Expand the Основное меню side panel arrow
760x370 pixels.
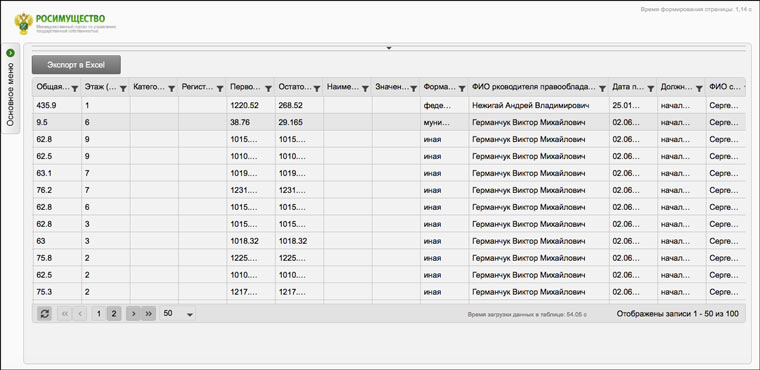point(11,53)
